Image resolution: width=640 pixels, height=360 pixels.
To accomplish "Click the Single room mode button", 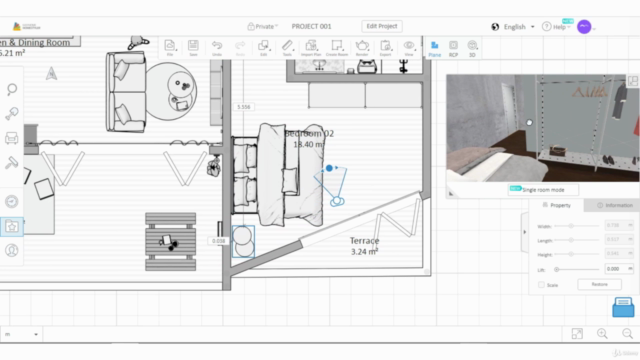I will 543,190.
